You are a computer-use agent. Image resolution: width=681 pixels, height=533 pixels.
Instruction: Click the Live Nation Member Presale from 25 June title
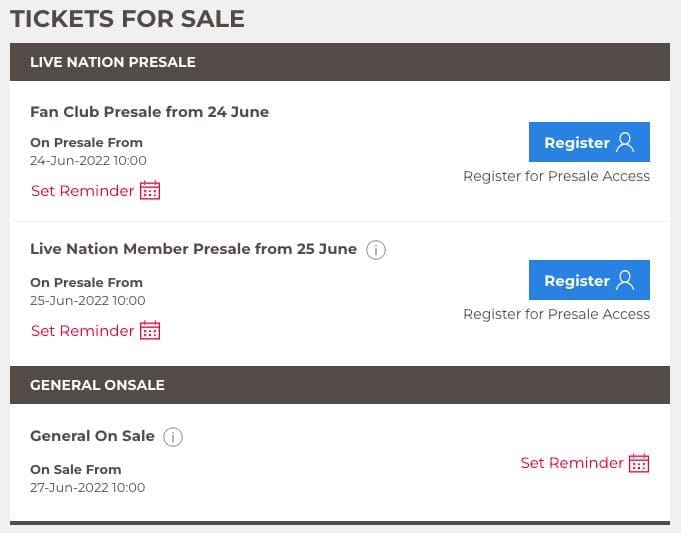click(x=193, y=249)
